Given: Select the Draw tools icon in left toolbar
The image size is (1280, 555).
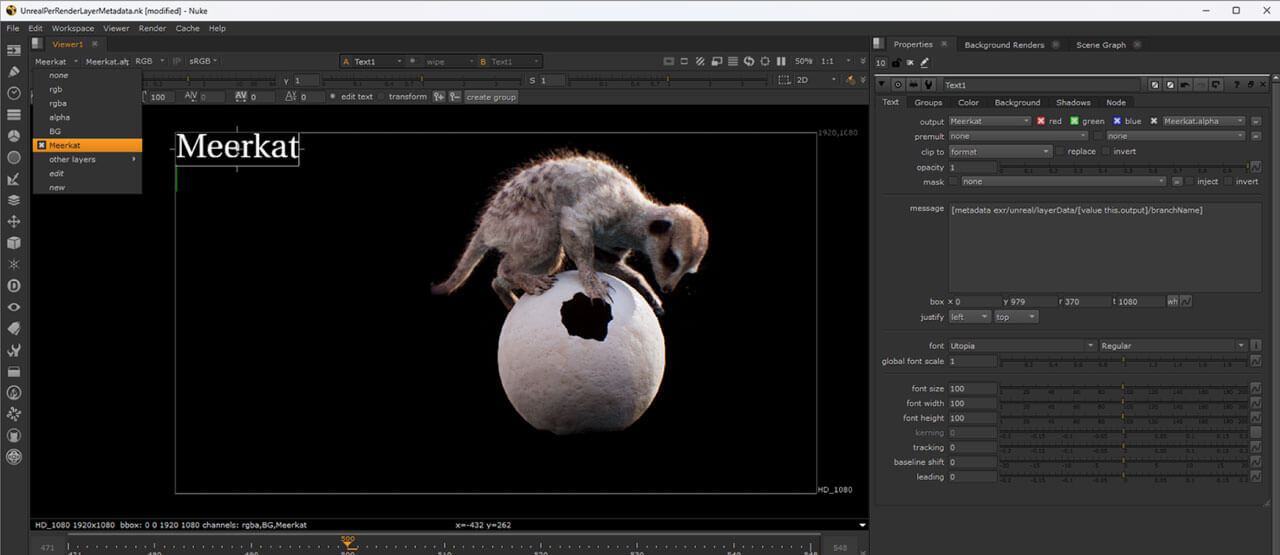Looking at the screenshot, I should (14, 71).
